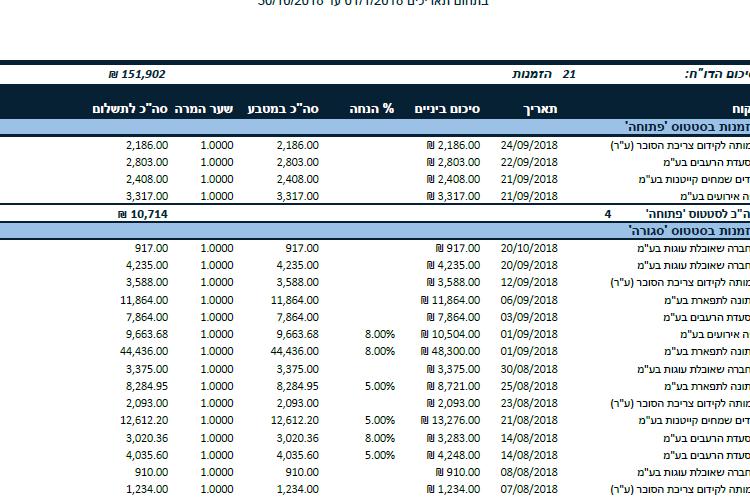Click the 5.00% discount in the 4,248.00 row
This screenshot has height=500, width=750.
click(380, 455)
